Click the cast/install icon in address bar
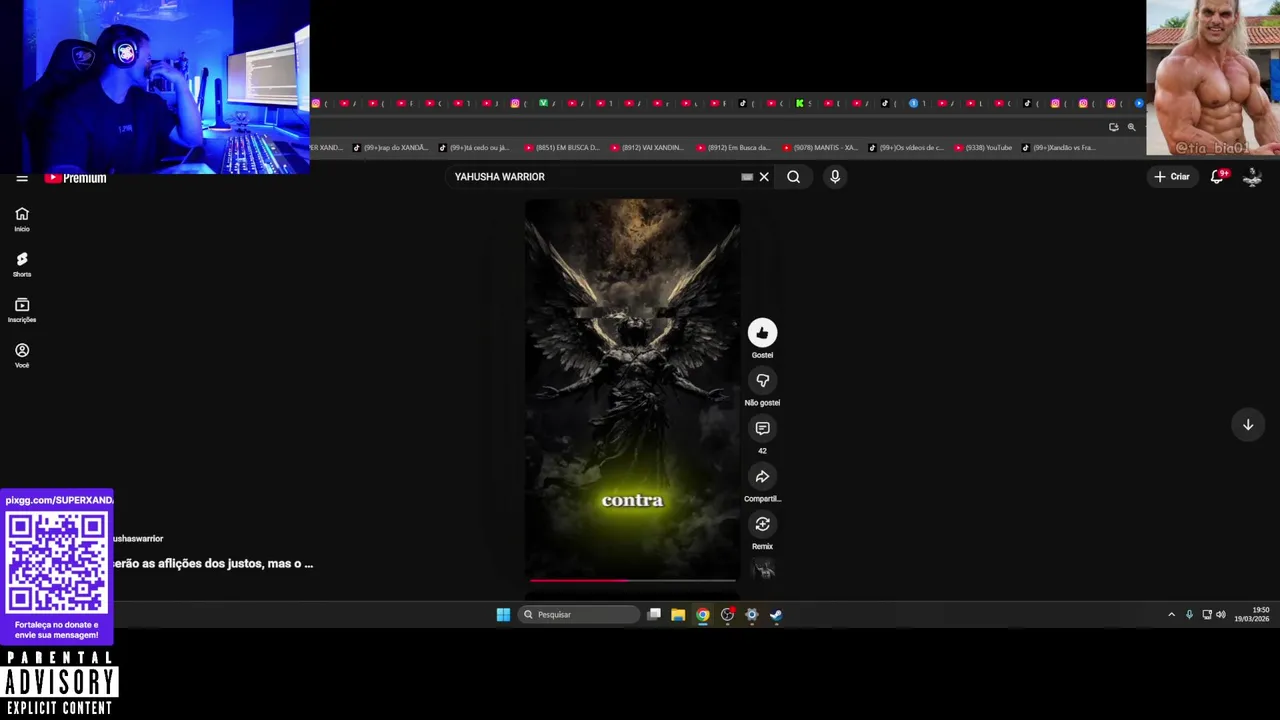The width and height of the screenshot is (1280, 720). coord(1114,127)
